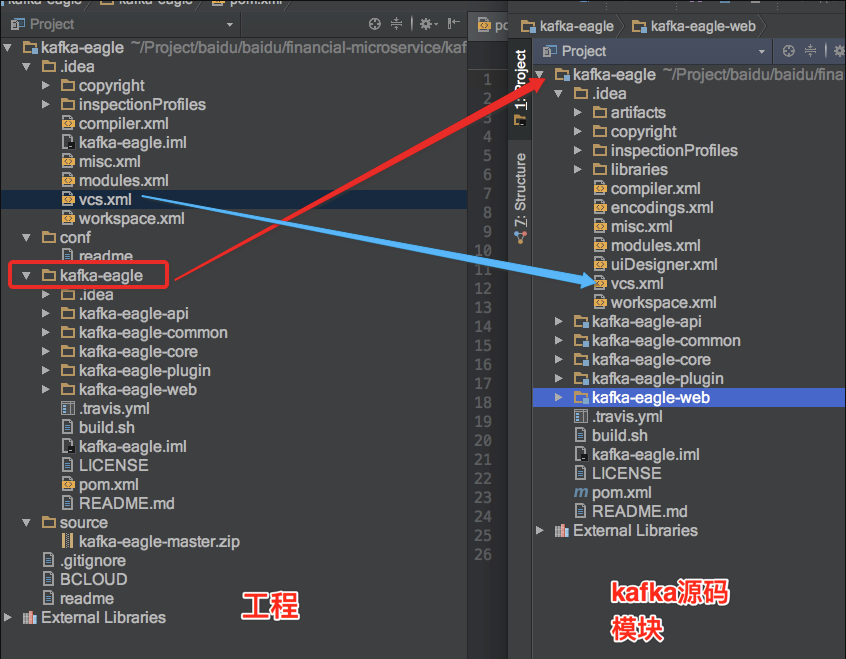Expand copyright folder in left panel

[46, 86]
